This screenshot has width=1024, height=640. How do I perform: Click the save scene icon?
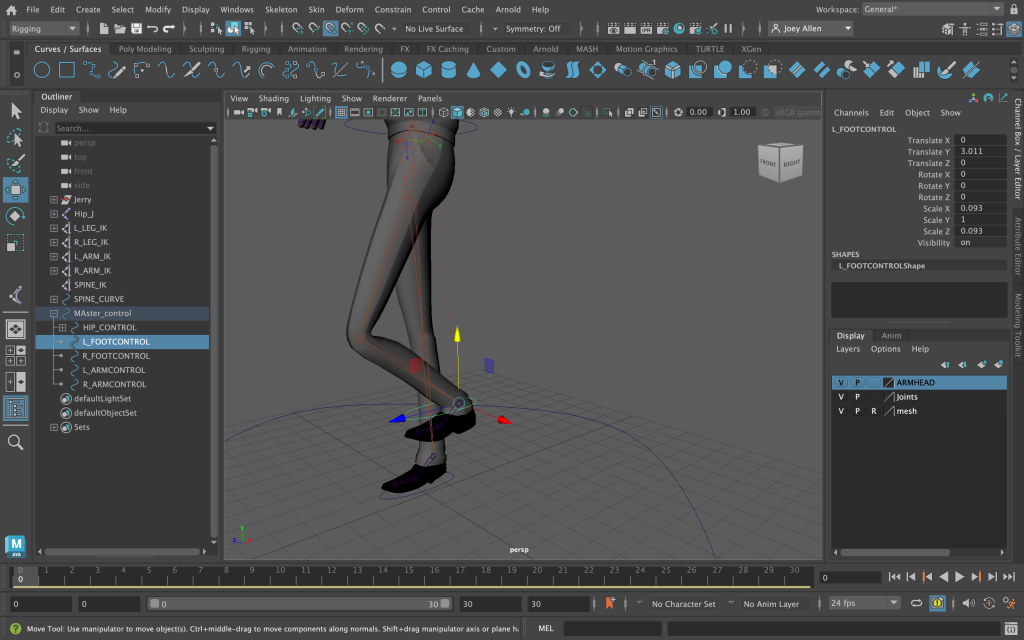[135, 29]
